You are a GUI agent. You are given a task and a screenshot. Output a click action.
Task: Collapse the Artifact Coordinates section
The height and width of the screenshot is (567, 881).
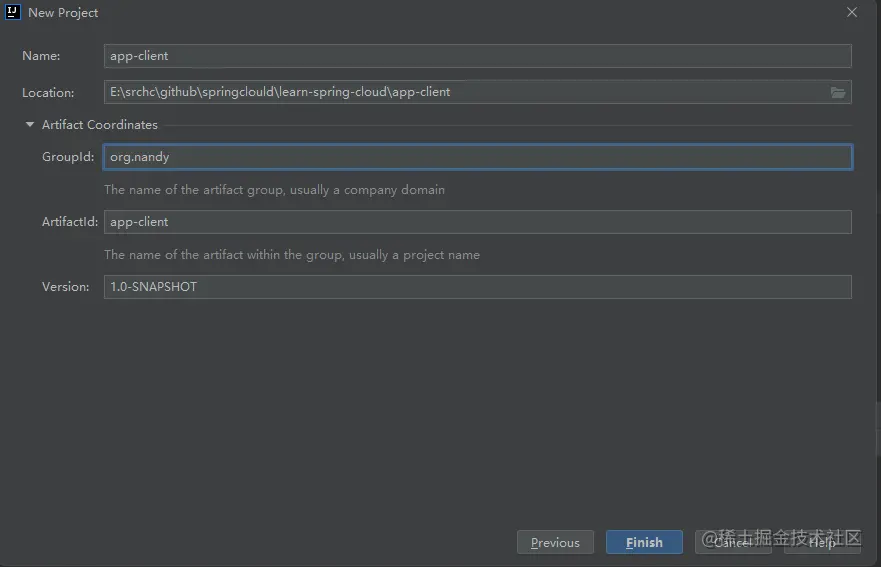click(30, 124)
